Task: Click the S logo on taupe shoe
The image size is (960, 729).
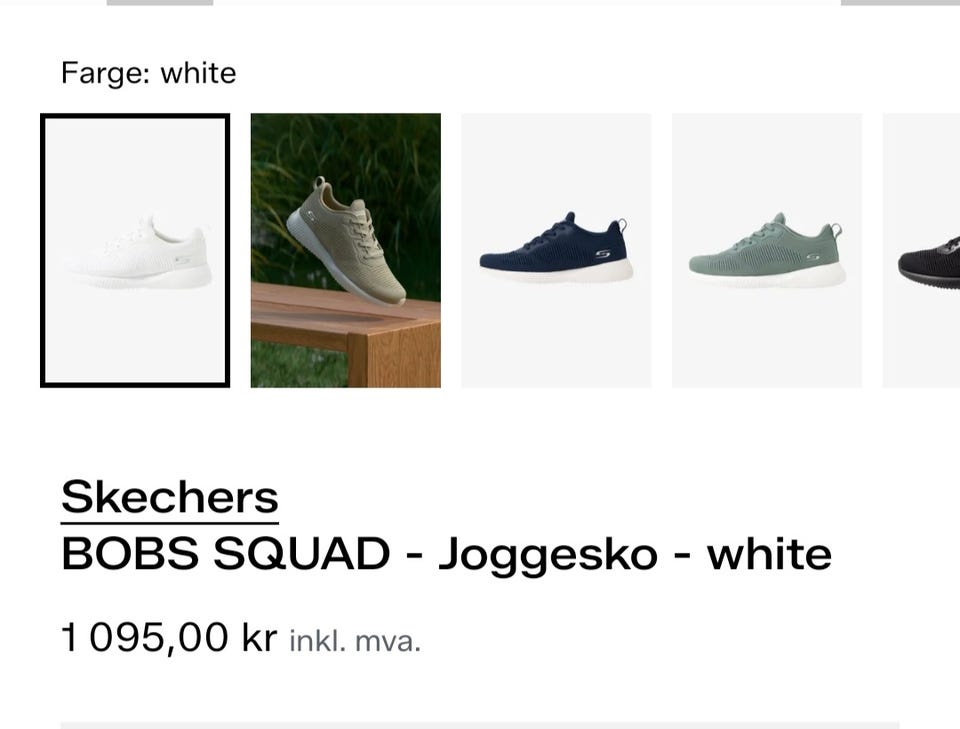Action: (310, 215)
